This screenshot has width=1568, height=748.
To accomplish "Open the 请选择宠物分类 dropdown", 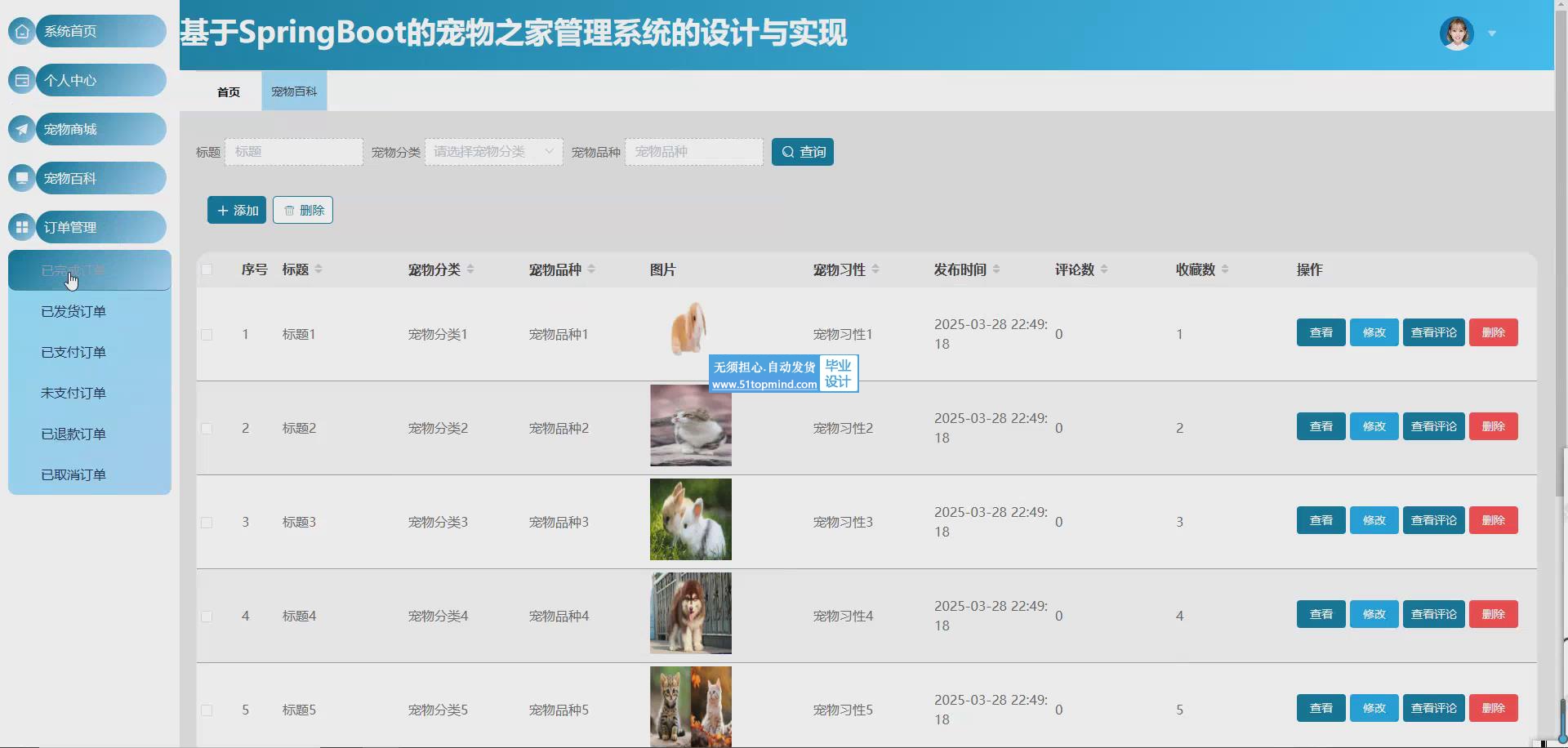I will [x=493, y=152].
